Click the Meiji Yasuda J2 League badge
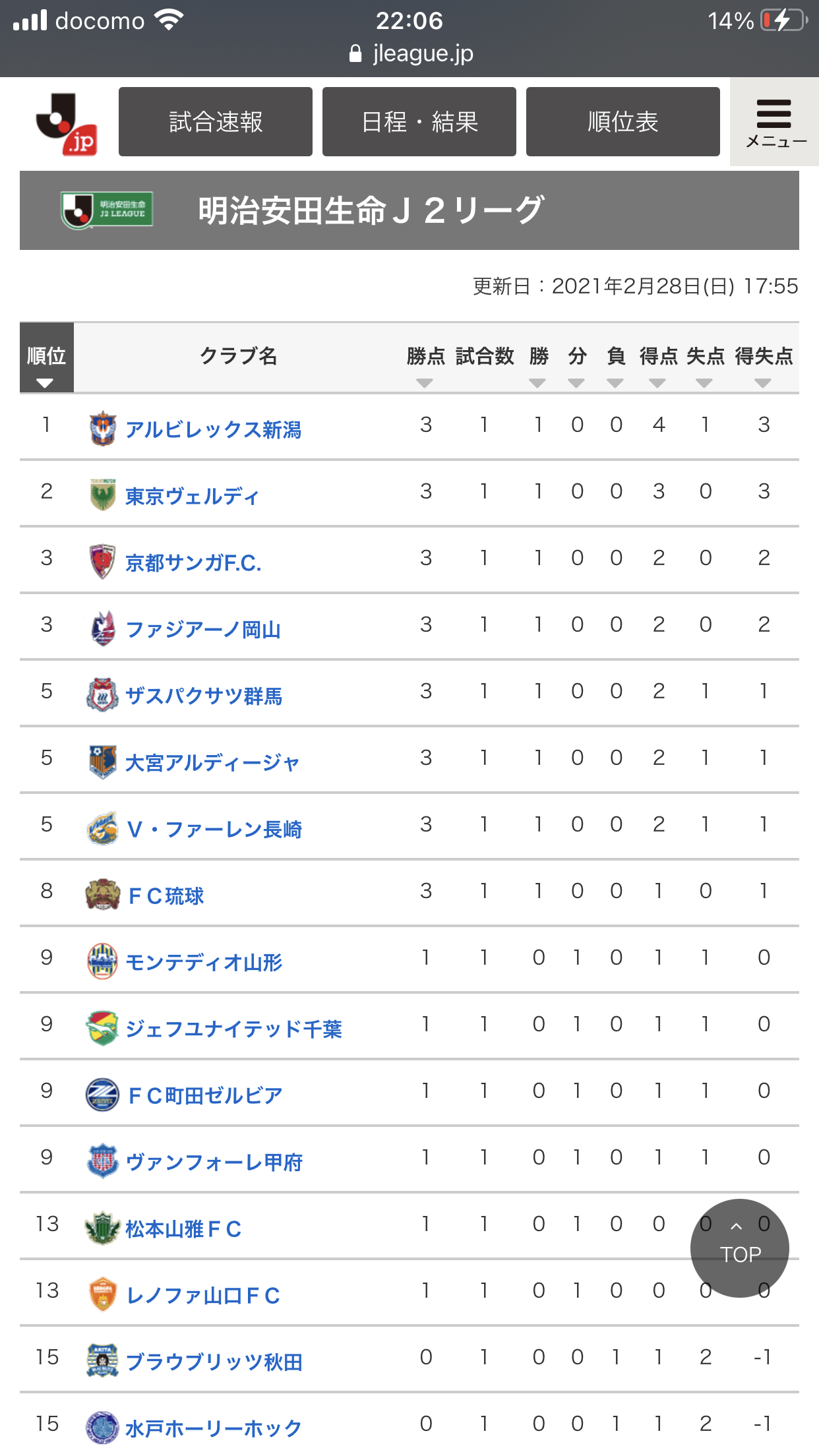 pos(107,210)
